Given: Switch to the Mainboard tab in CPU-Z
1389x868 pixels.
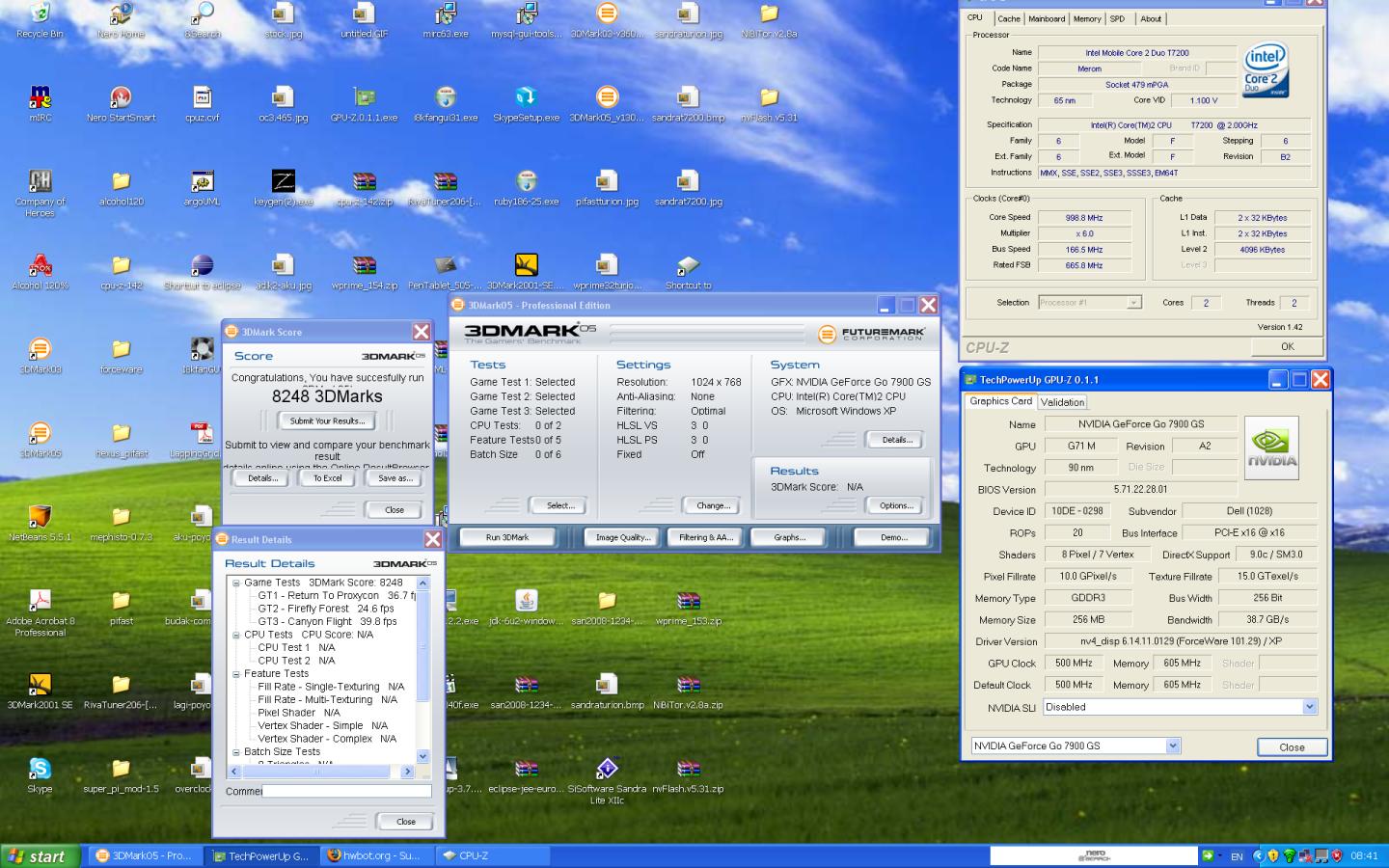Looking at the screenshot, I should (1047, 18).
